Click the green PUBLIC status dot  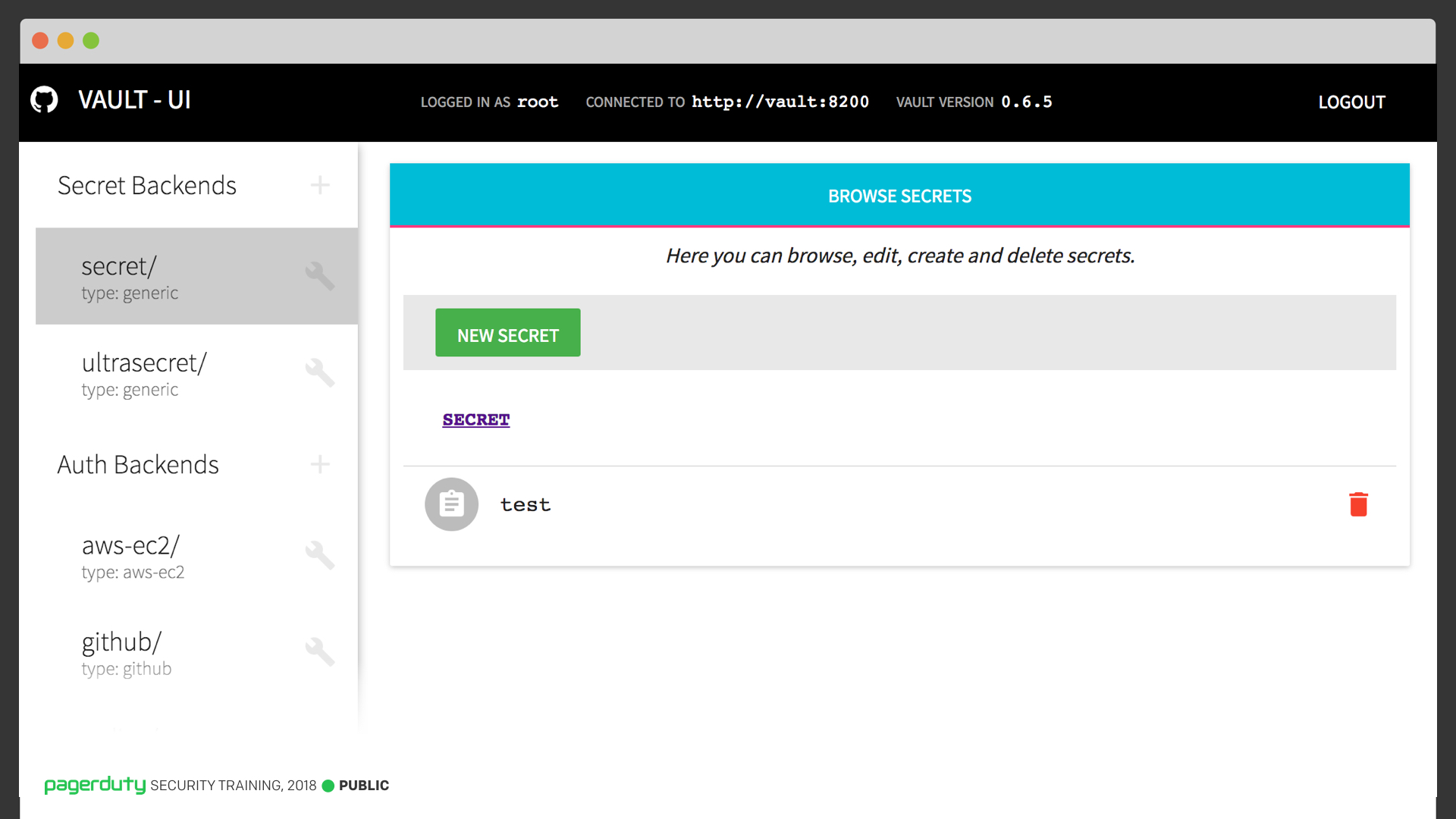328,786
